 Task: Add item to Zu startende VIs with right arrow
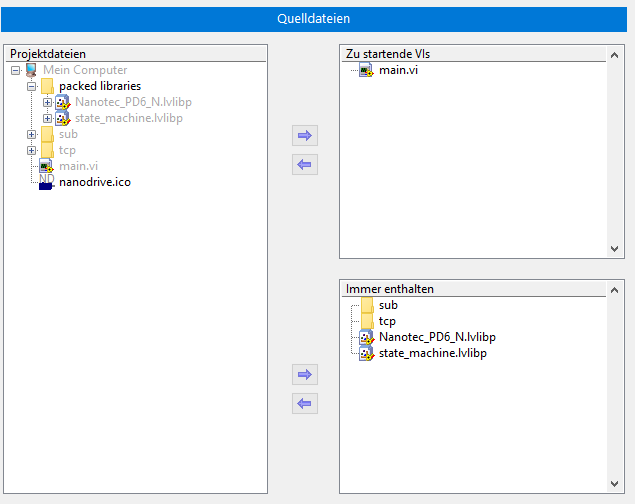click(305, 136)
